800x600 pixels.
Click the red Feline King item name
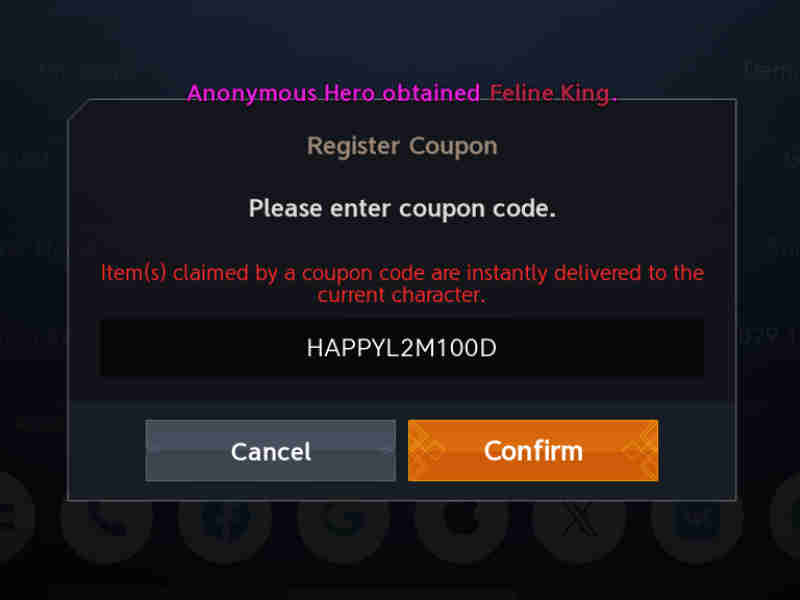[x=553, y=93]
